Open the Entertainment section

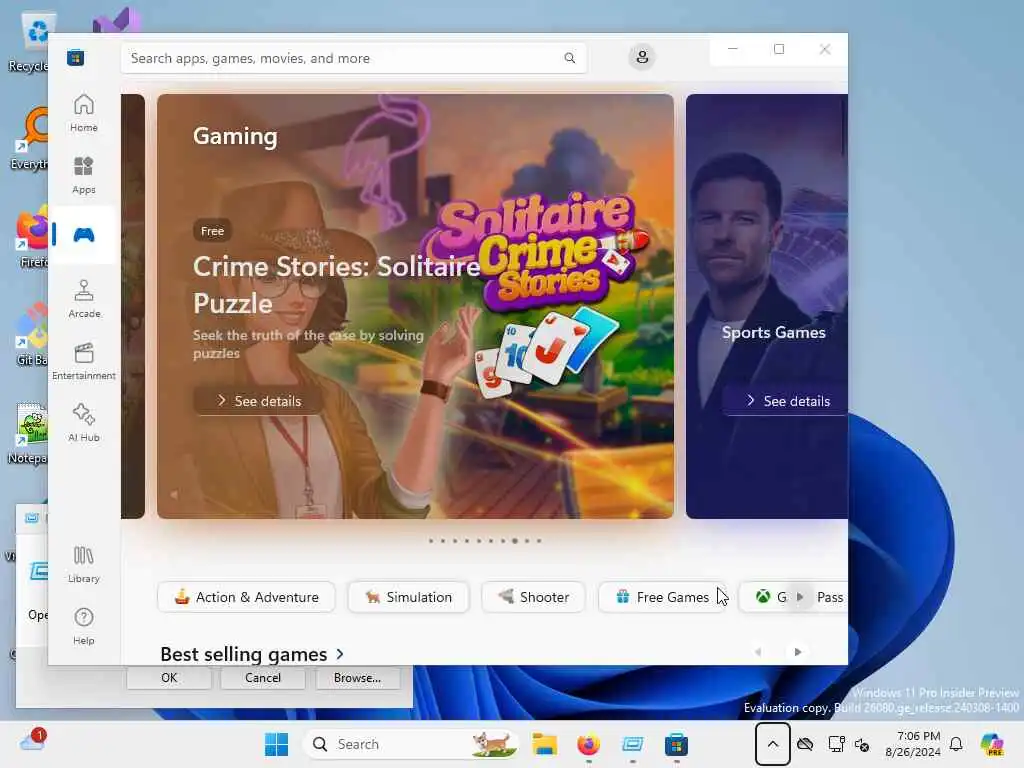click(84, 361)
